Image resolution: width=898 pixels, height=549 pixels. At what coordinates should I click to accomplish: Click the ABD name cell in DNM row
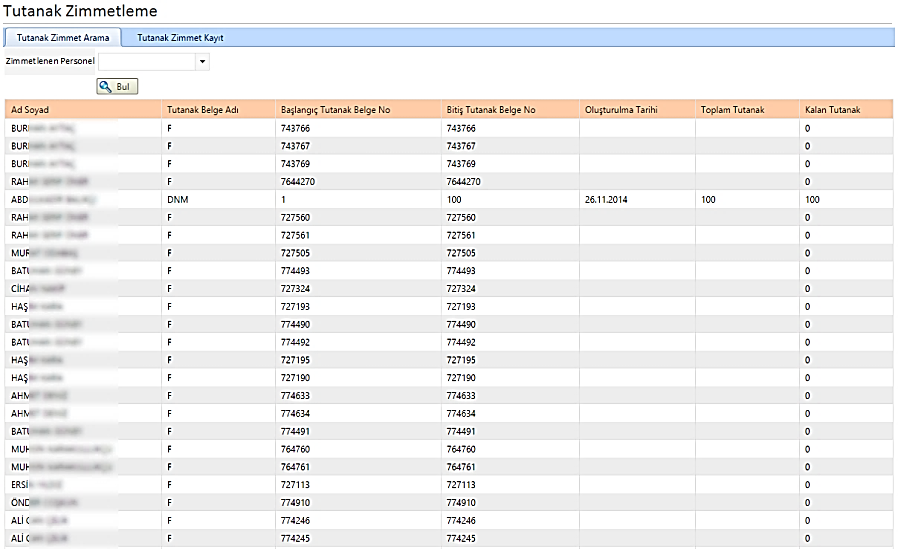[x=83, y=199]
